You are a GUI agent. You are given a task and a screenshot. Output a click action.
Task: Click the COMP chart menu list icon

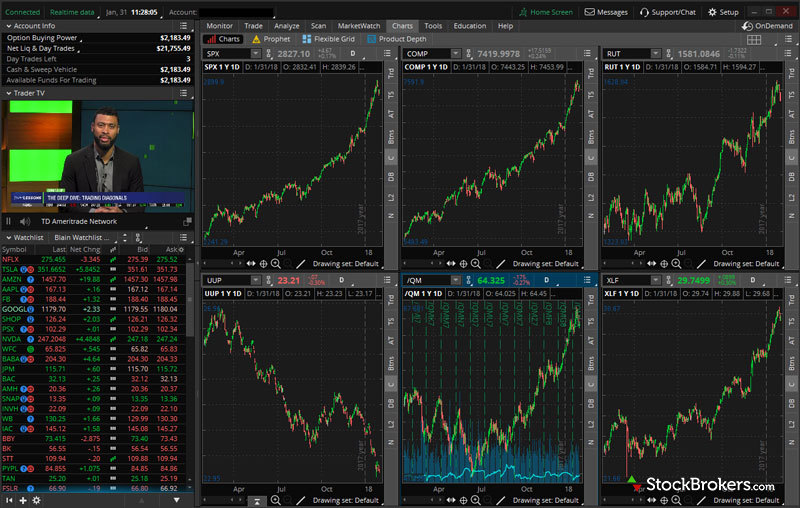pyautogui.click(x=587, y=53)
